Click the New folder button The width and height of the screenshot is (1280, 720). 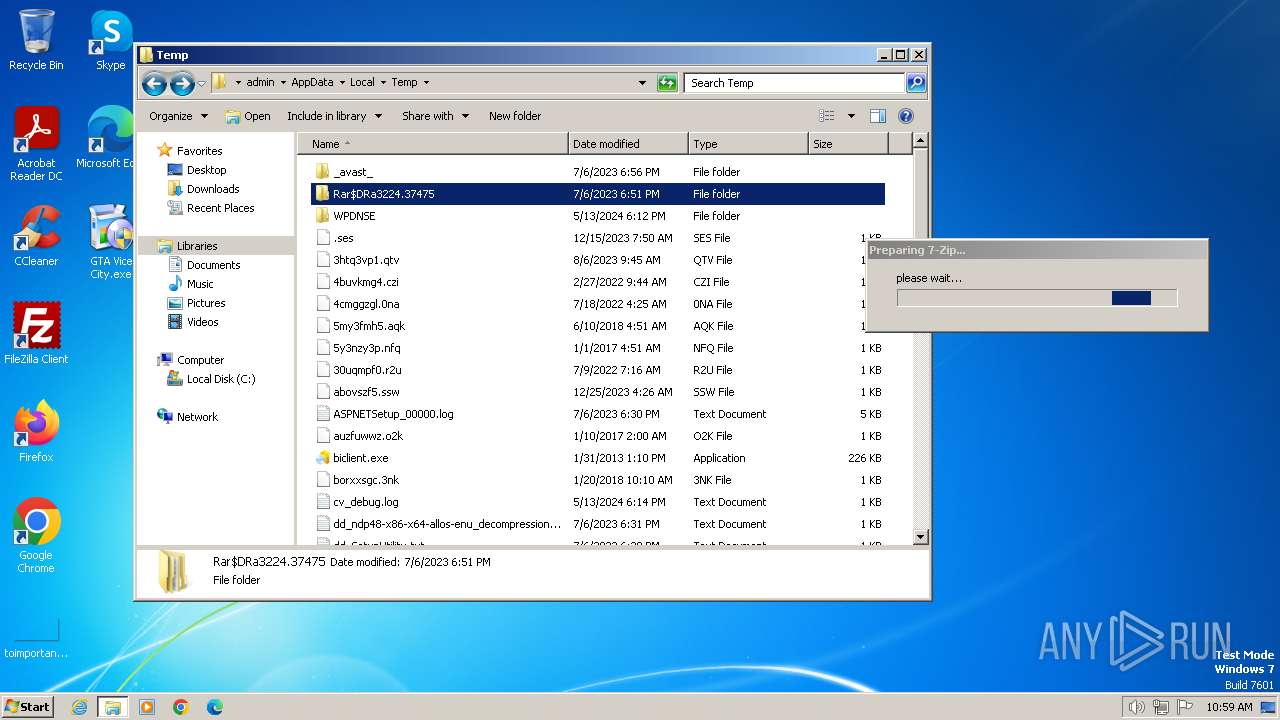tap(515, 116)
